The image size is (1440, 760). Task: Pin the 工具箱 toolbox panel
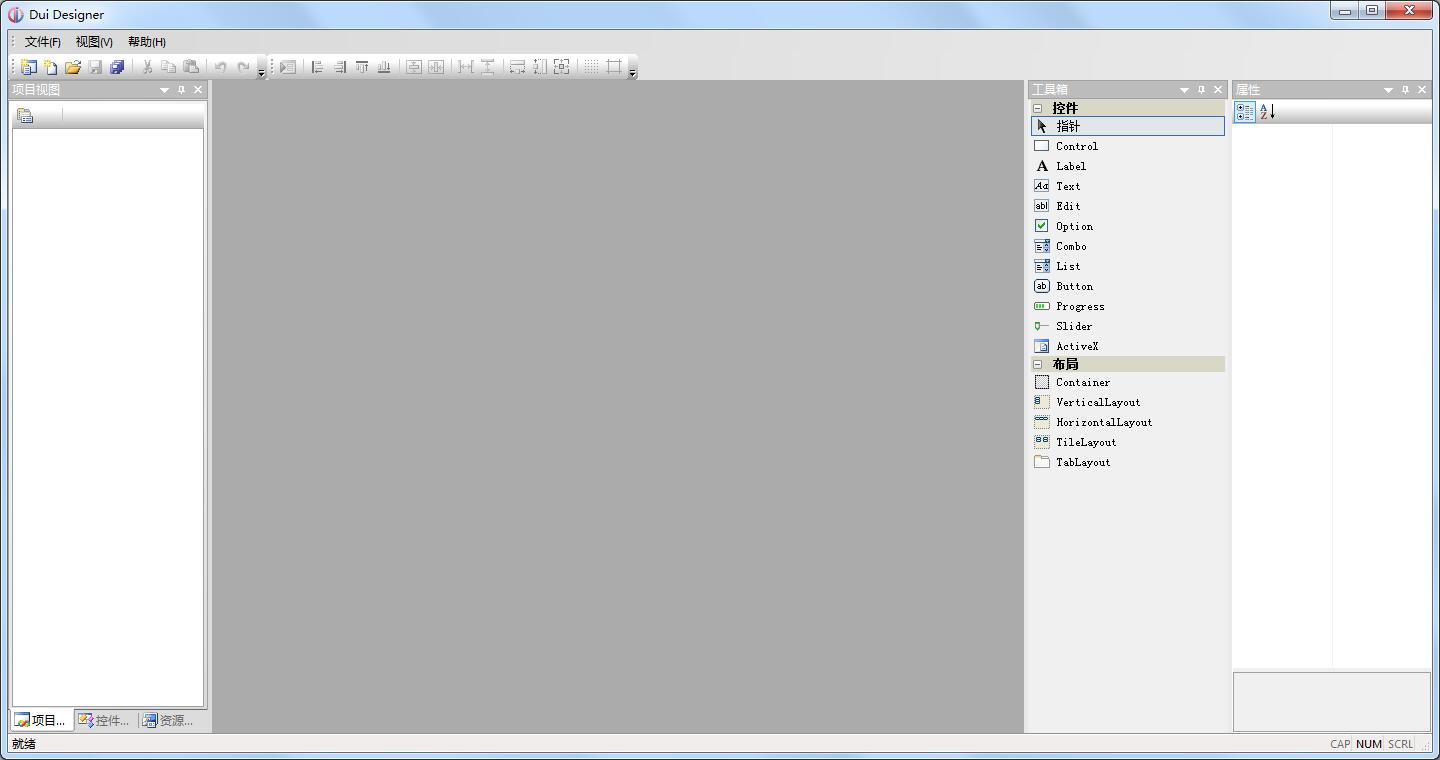click(1201, 90)
